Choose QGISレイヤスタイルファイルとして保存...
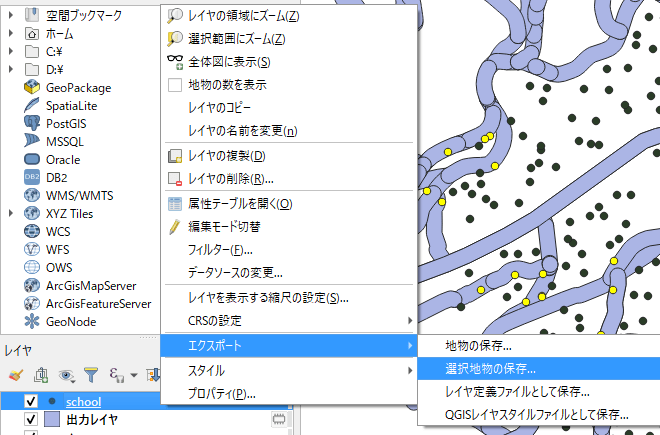 [539, 415]
